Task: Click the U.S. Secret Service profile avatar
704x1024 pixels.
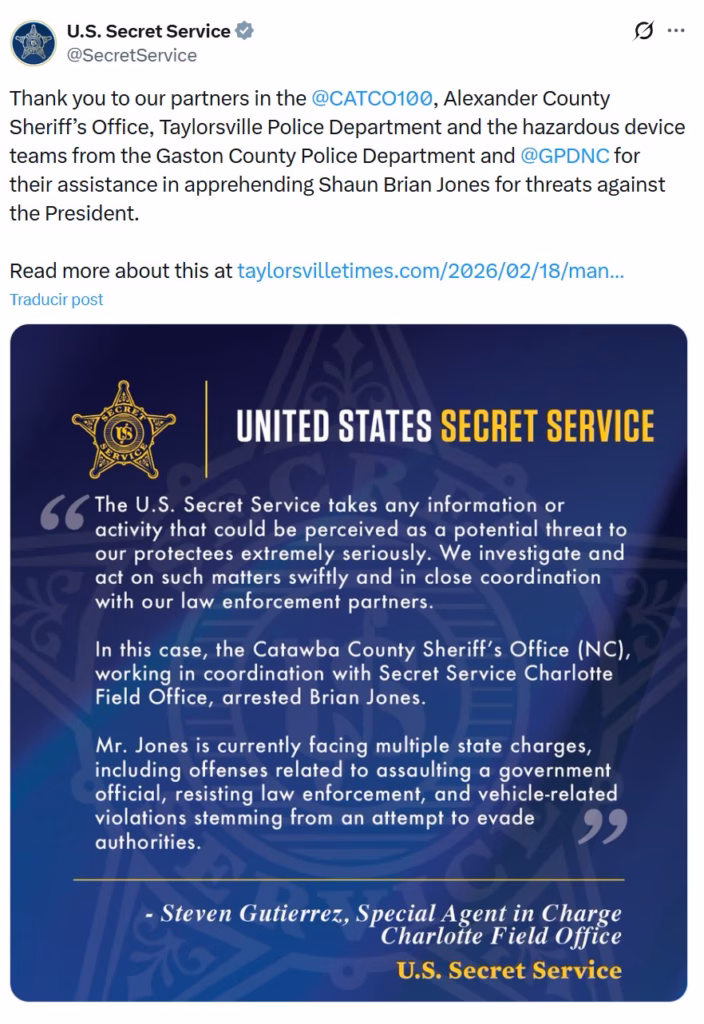Action: point(33,43)
